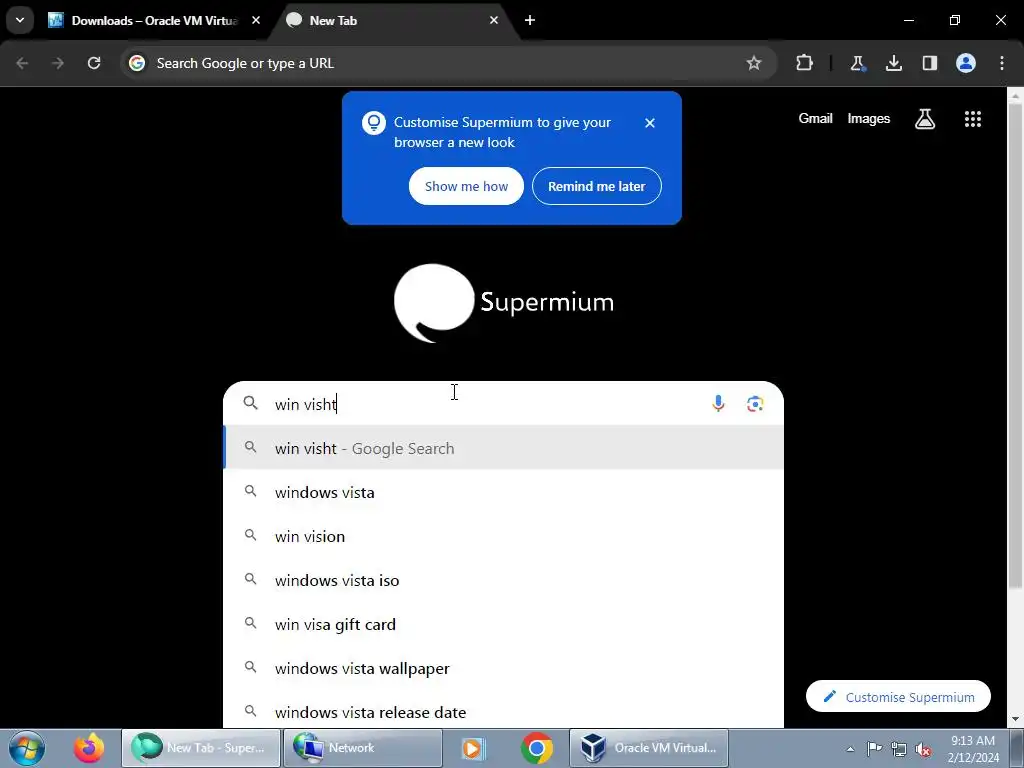Go back with the back arrow
This screenshot has width=1024, height=768.
tap(22, 63)
